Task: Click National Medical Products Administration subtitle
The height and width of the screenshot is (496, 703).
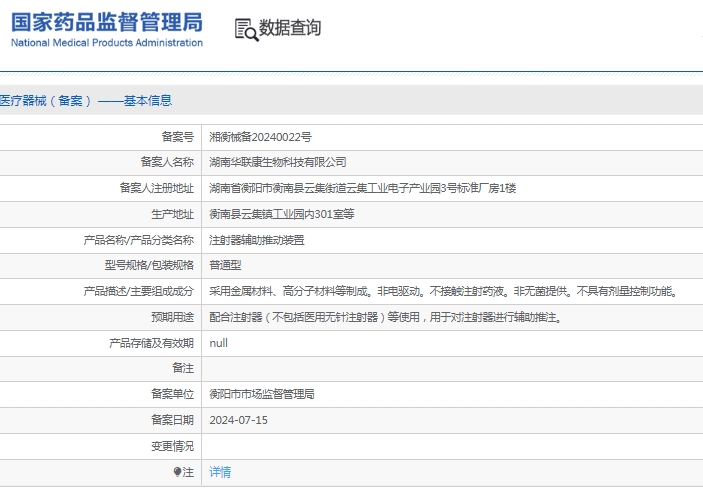Action: 107,43
